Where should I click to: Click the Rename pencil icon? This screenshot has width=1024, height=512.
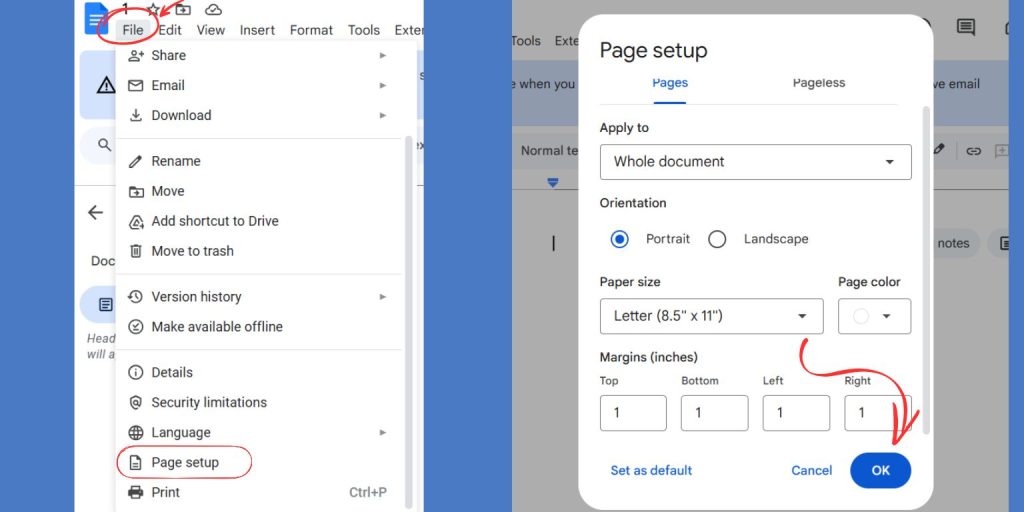136,161
